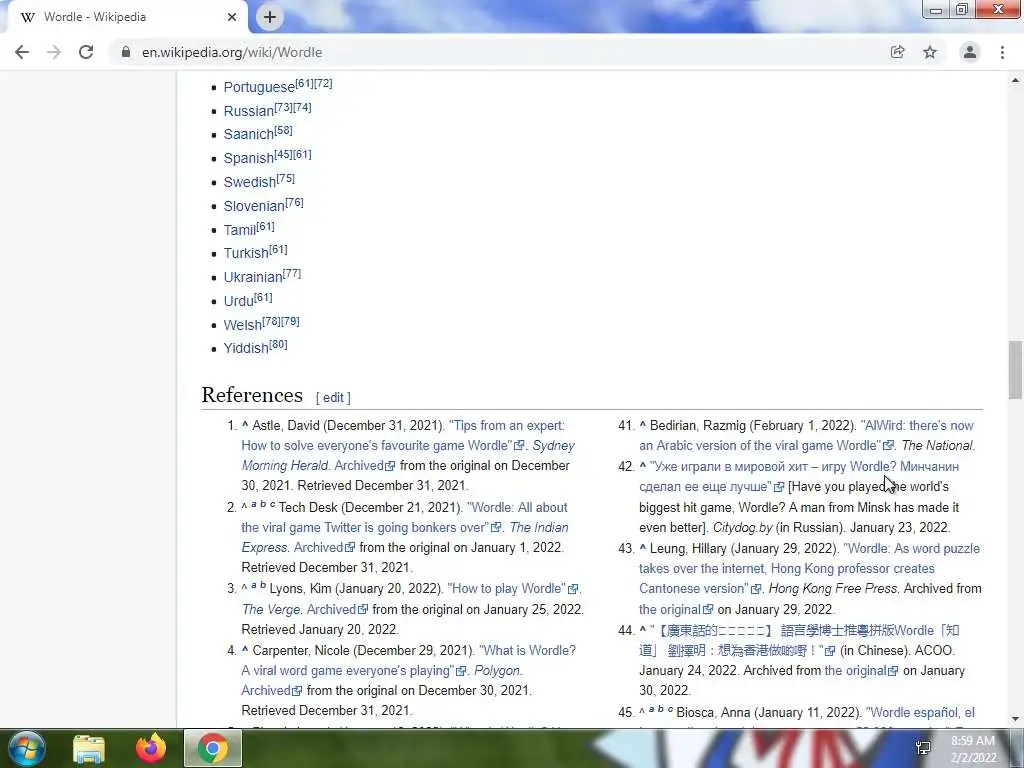Viewport: 1024px width, 768px height.
Task: Click citation [77] next to Ukrainian
Action: pos(292,273)
